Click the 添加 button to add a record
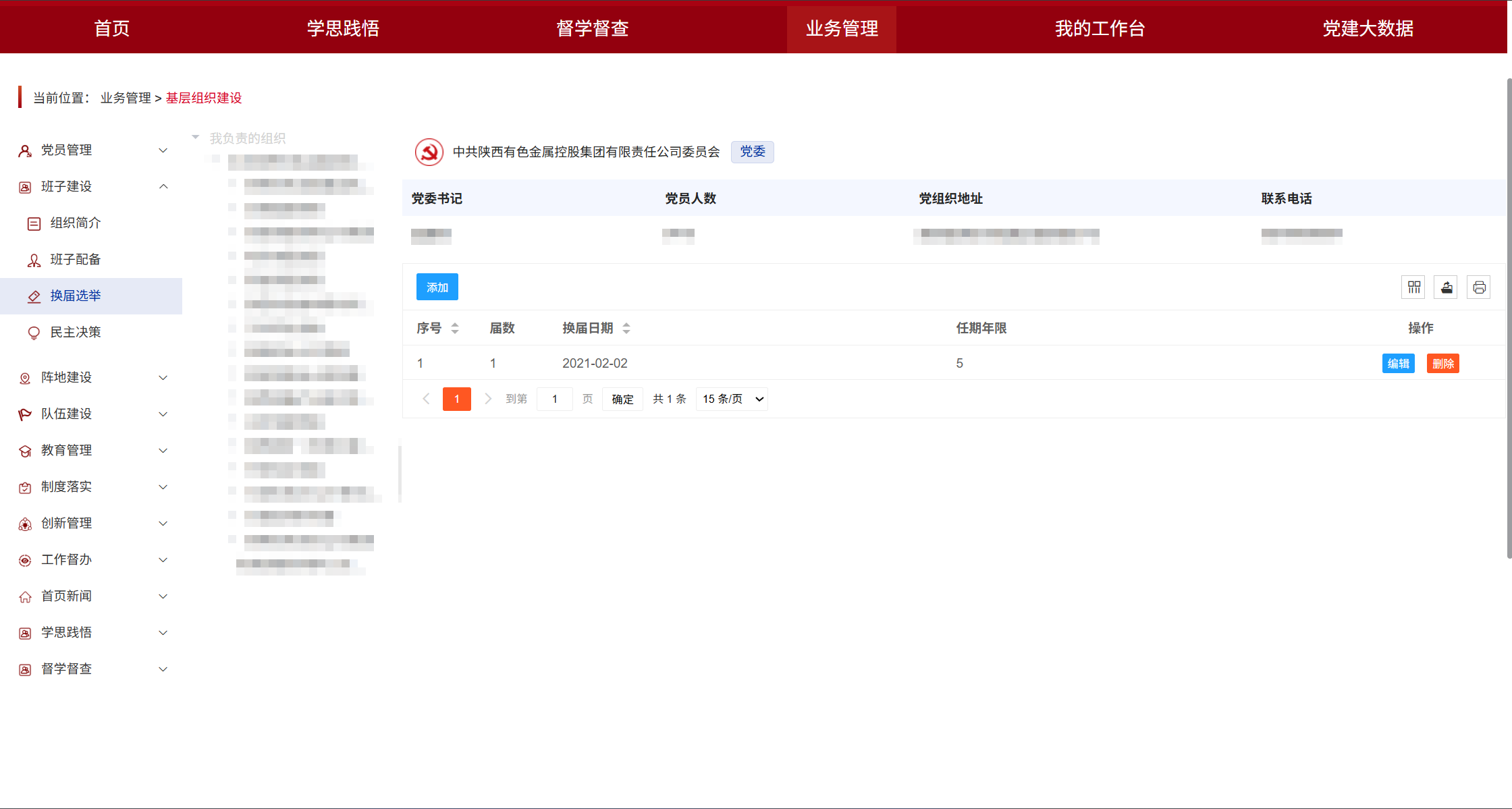Viewport: 1512px width, 809px height. coord(437,287)
